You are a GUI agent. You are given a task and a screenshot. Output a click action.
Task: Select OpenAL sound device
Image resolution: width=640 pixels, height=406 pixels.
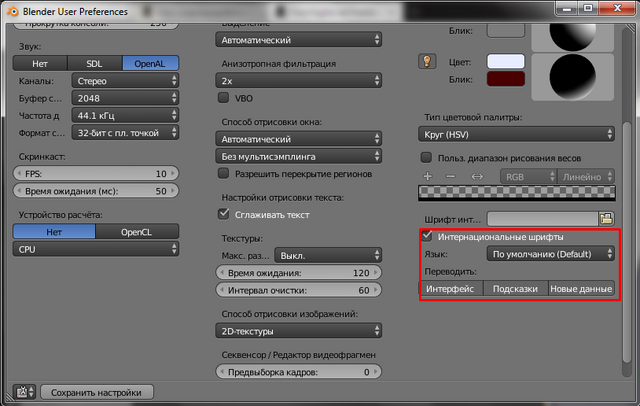[x=150, y=64]
